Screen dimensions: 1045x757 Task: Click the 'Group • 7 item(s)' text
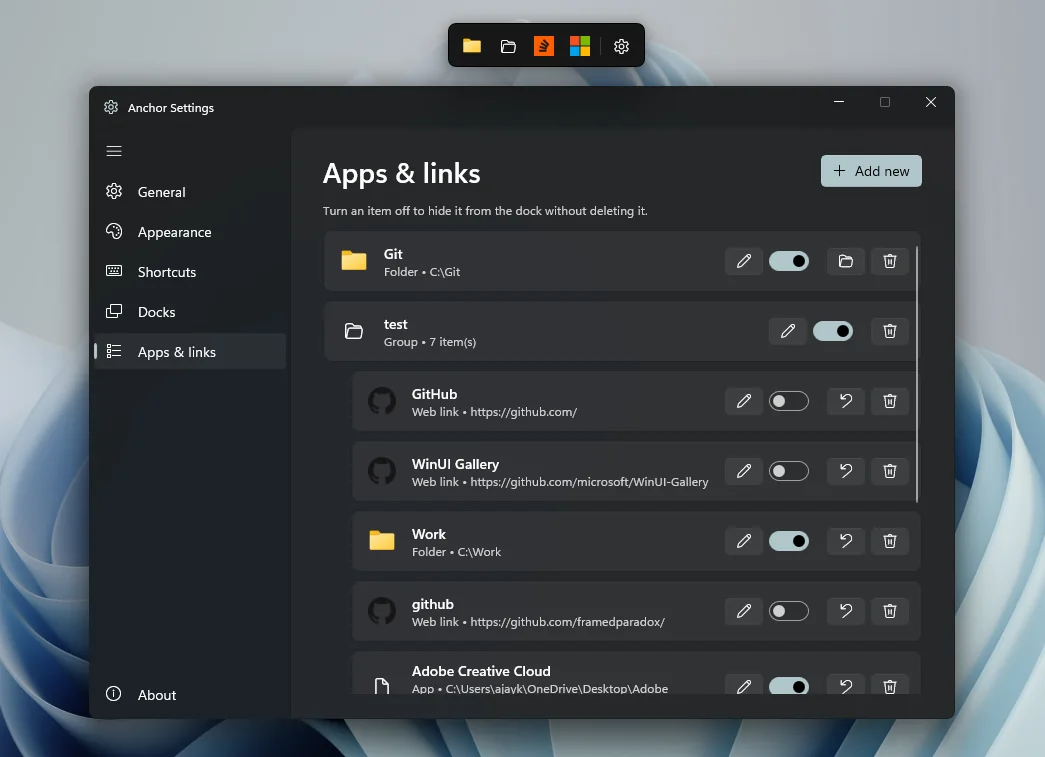coord(430,342)
